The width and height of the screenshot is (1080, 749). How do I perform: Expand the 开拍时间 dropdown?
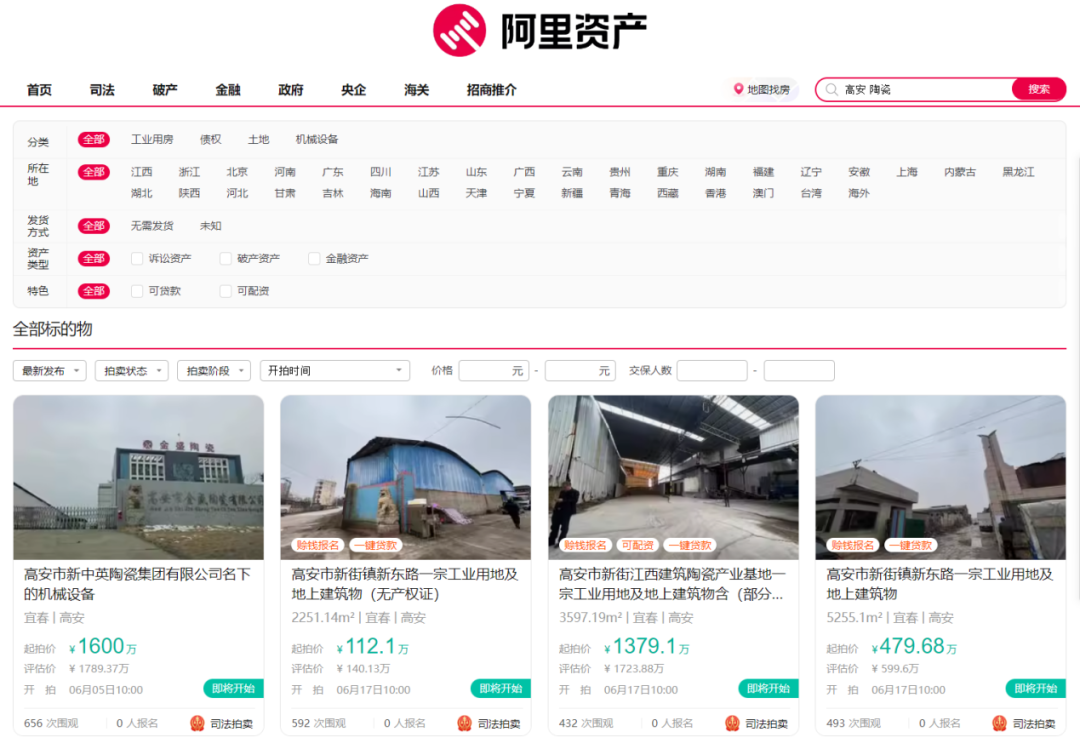point(335,370)
